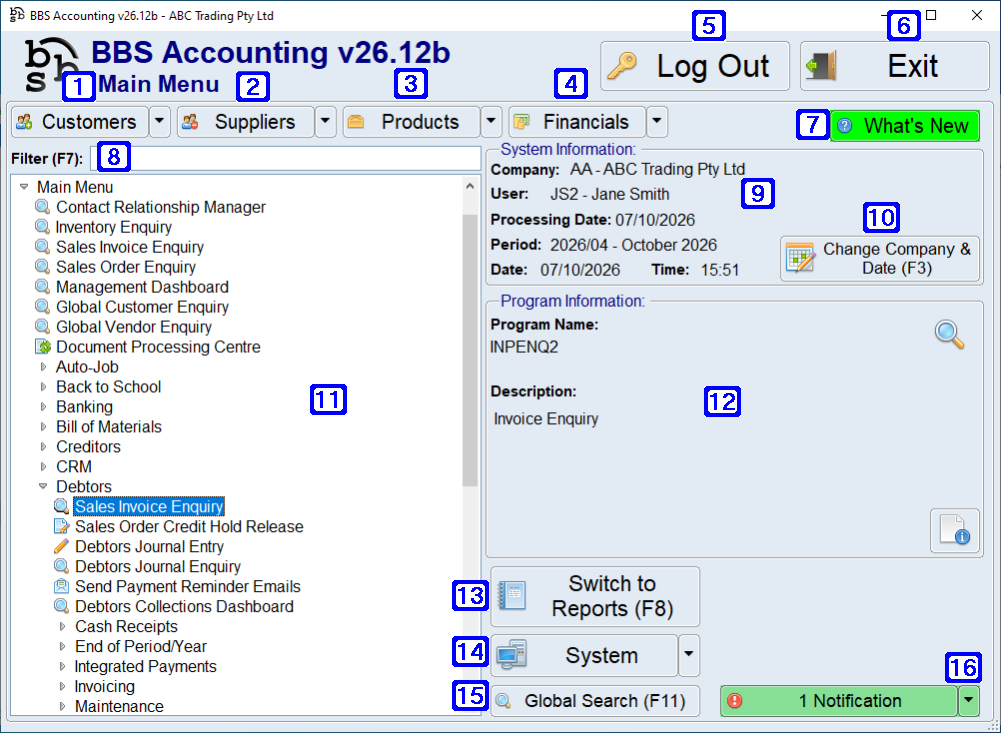The height and width of the screenshot is (734, 1002).
Task: Click the magnifier icon in Program Information
Action: pos(949,334)
